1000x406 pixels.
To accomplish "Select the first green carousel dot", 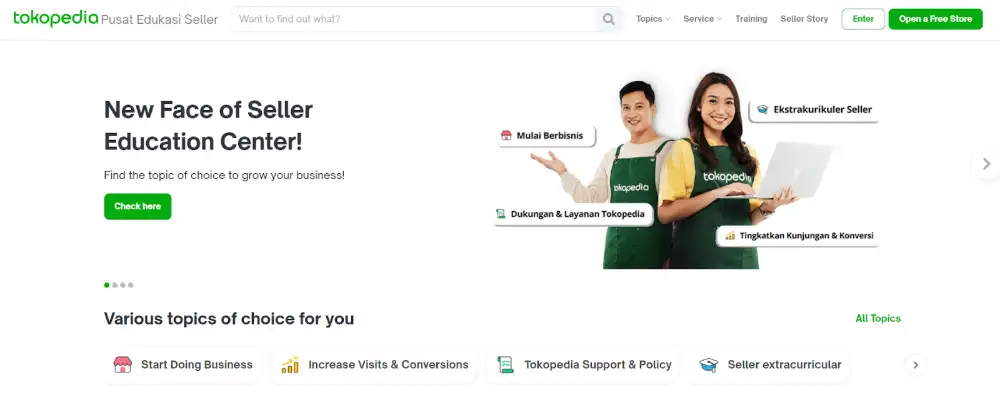I will pyautogui.click(x=107, y=285).
